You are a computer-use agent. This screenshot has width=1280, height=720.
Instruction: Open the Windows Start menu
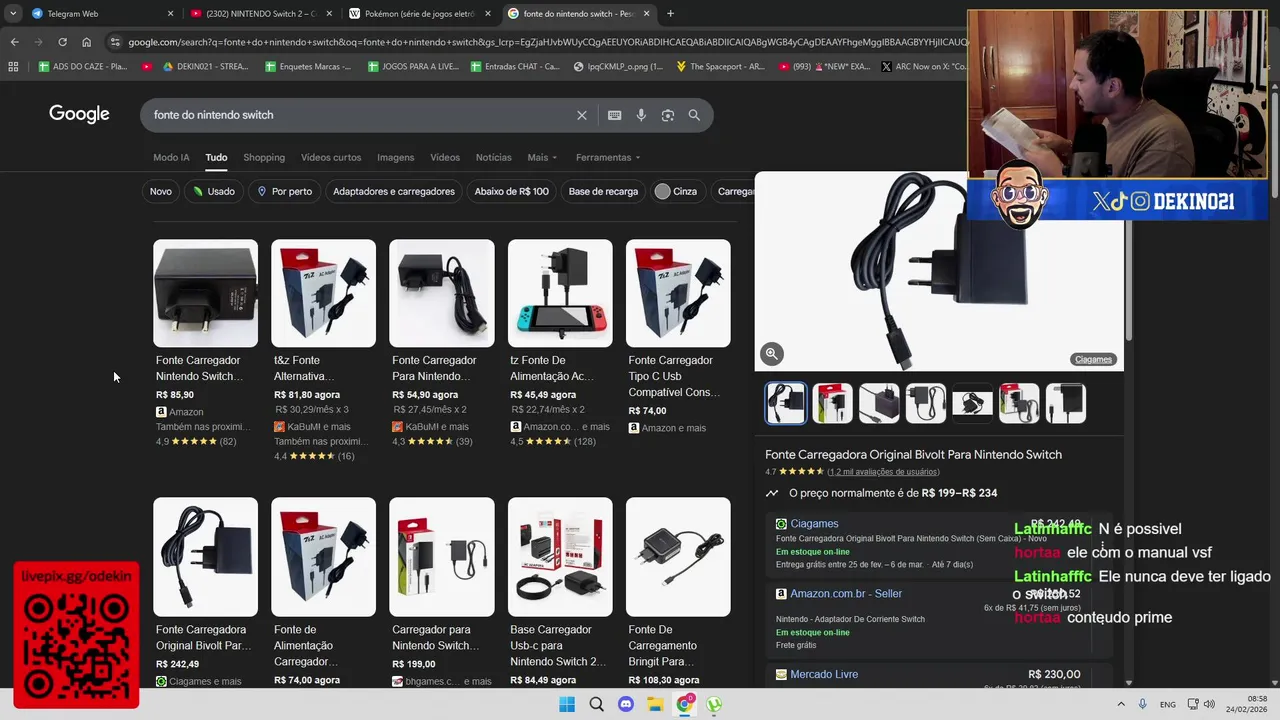[x=567, y=704]
